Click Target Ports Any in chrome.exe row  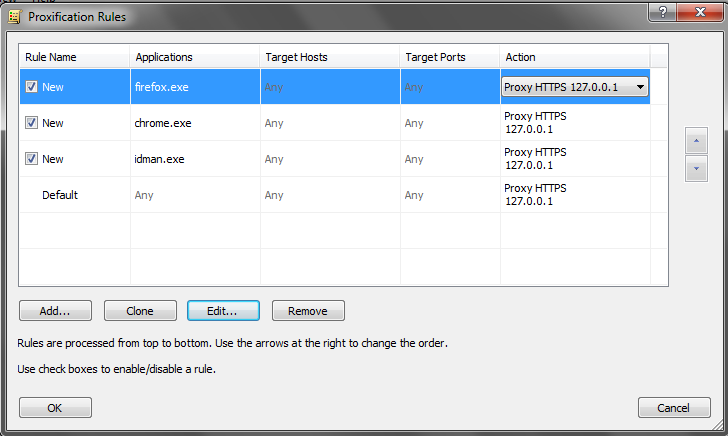[414, 123]
